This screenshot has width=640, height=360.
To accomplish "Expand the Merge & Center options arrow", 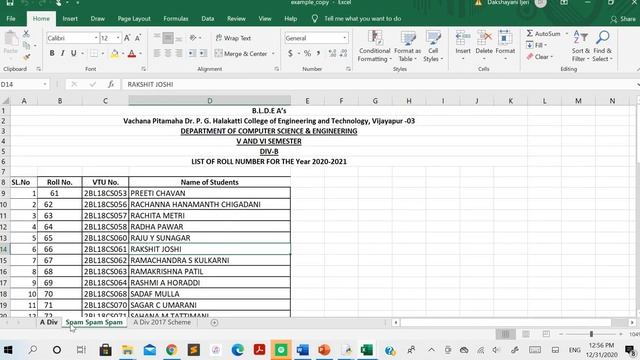I will [273, 53].
